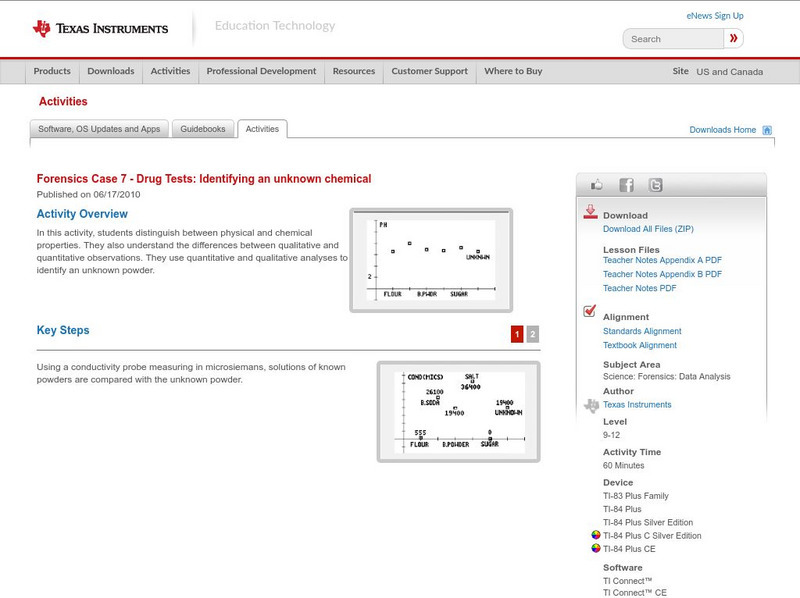
Task: Switch to Software, OS Updates and Apps tab
Action: click(99, 129)
